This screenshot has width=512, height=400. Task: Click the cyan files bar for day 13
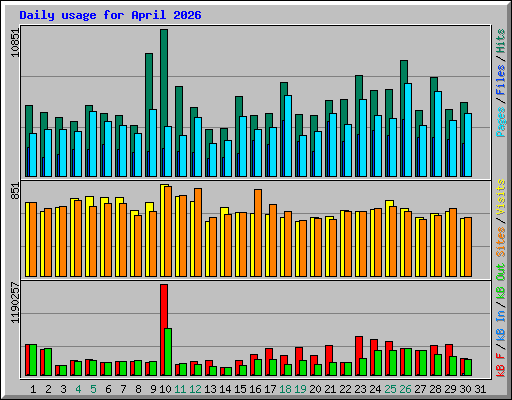click(213, 160)
